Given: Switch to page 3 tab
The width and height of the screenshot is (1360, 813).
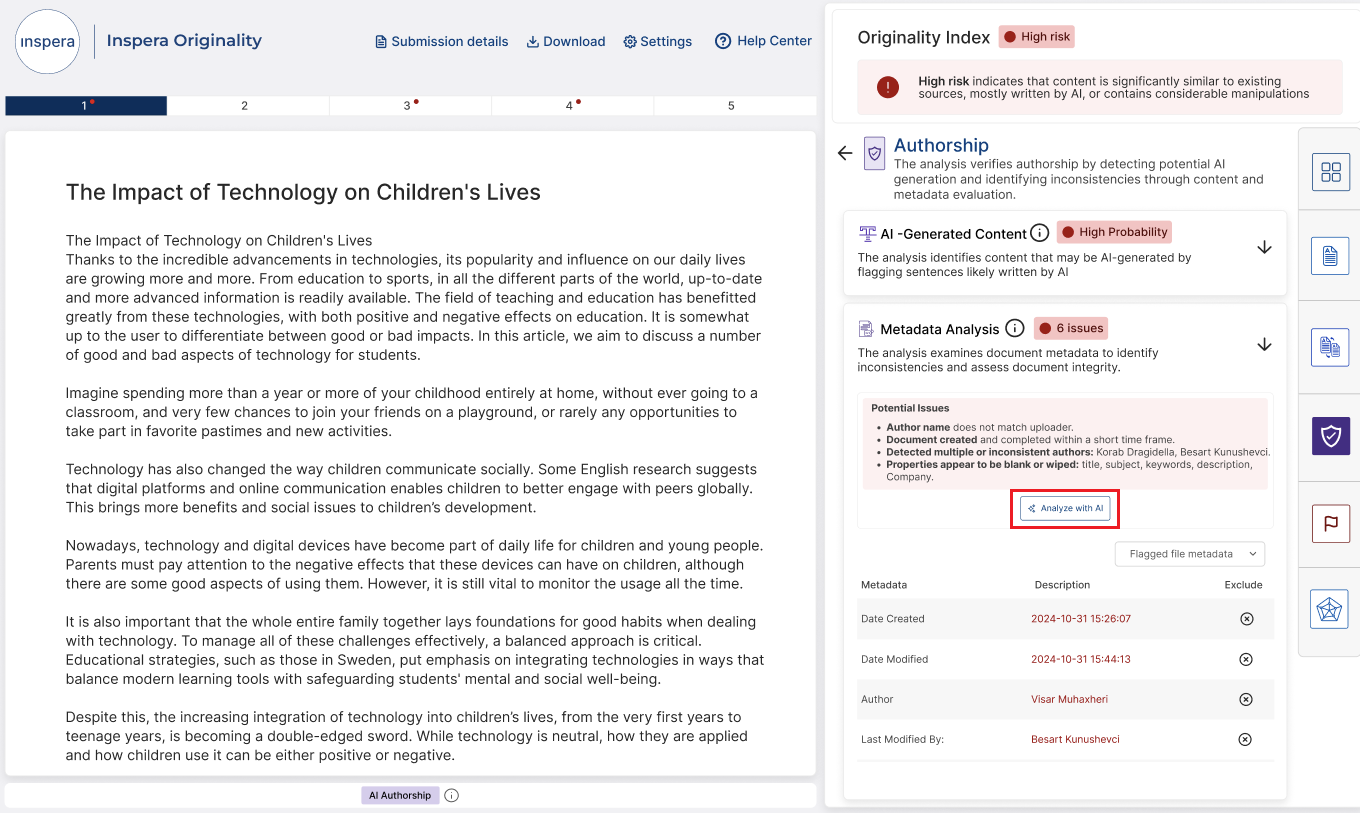Looking at the screenshot, I should coord(410,105).
